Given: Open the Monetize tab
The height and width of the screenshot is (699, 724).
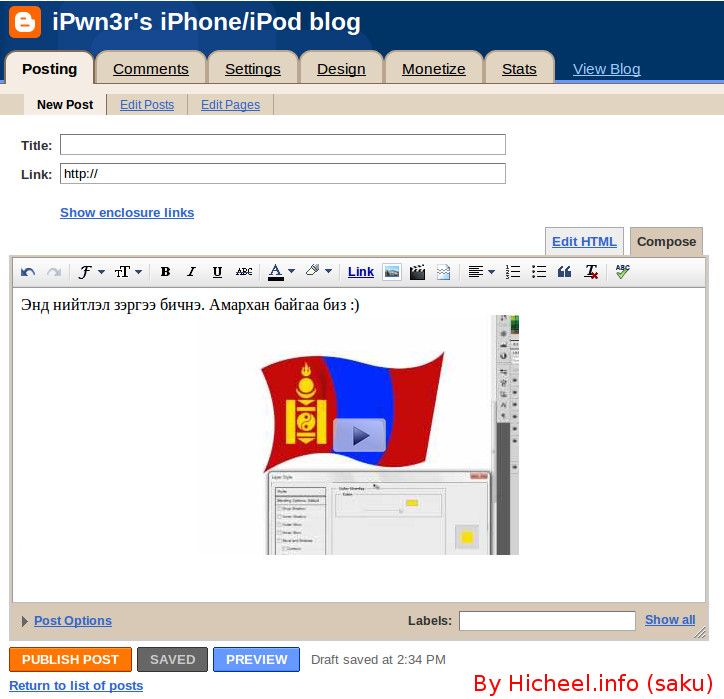Looking at the screenshot, I should [434, 69].
